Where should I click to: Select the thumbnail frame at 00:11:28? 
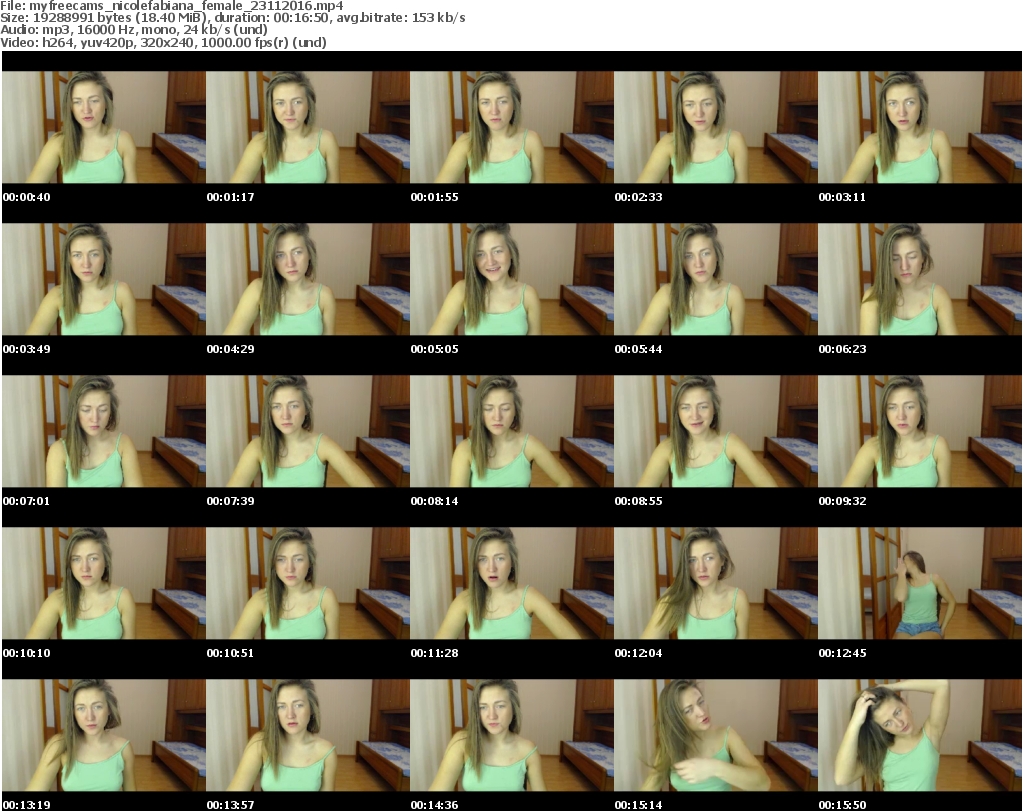[x=512, y=583]
